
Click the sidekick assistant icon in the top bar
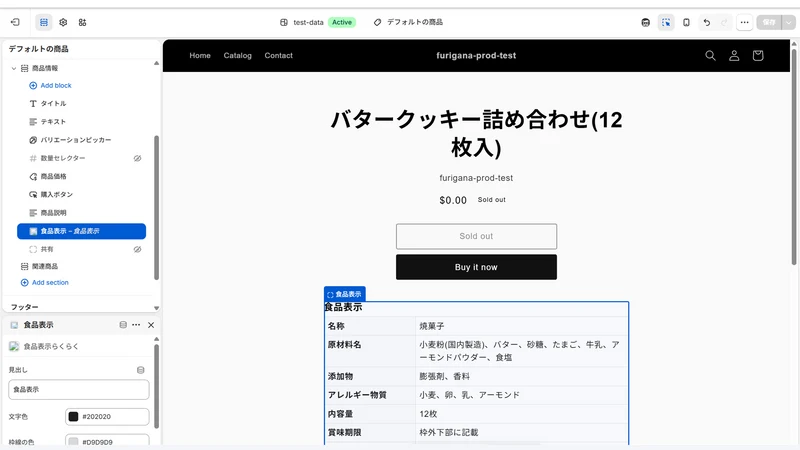point(645,22)
